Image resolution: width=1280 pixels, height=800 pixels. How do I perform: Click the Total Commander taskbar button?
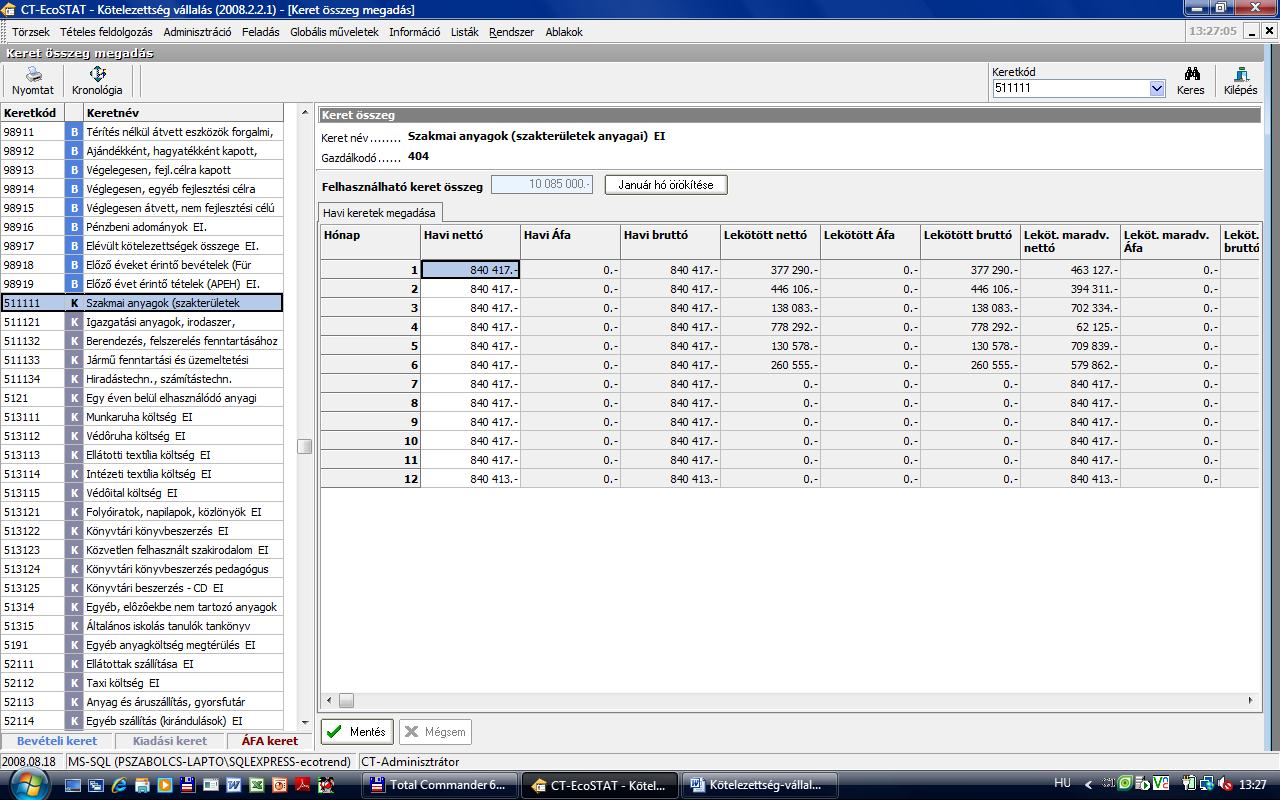point(441,785)
